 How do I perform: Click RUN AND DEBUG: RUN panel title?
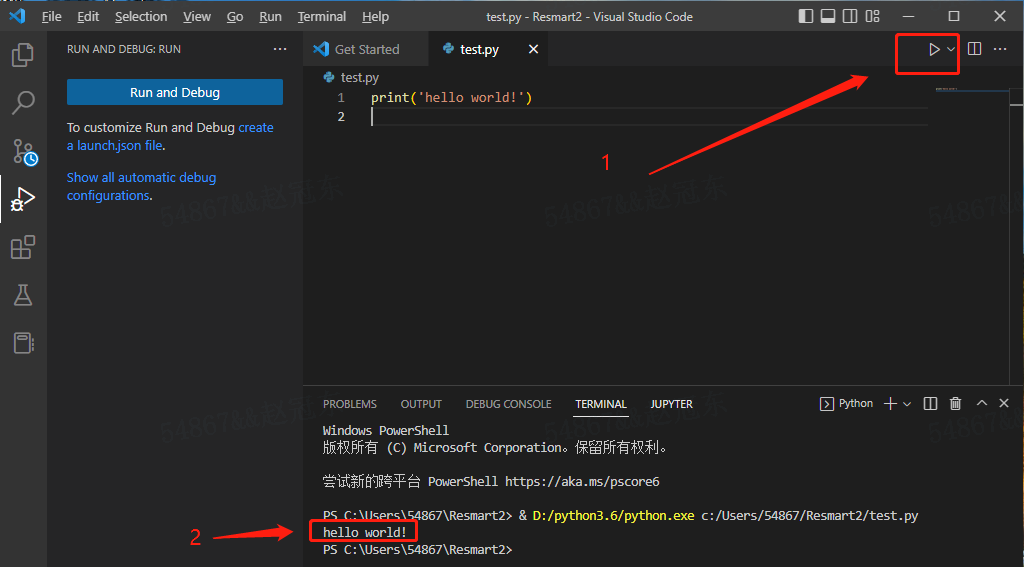124,49
